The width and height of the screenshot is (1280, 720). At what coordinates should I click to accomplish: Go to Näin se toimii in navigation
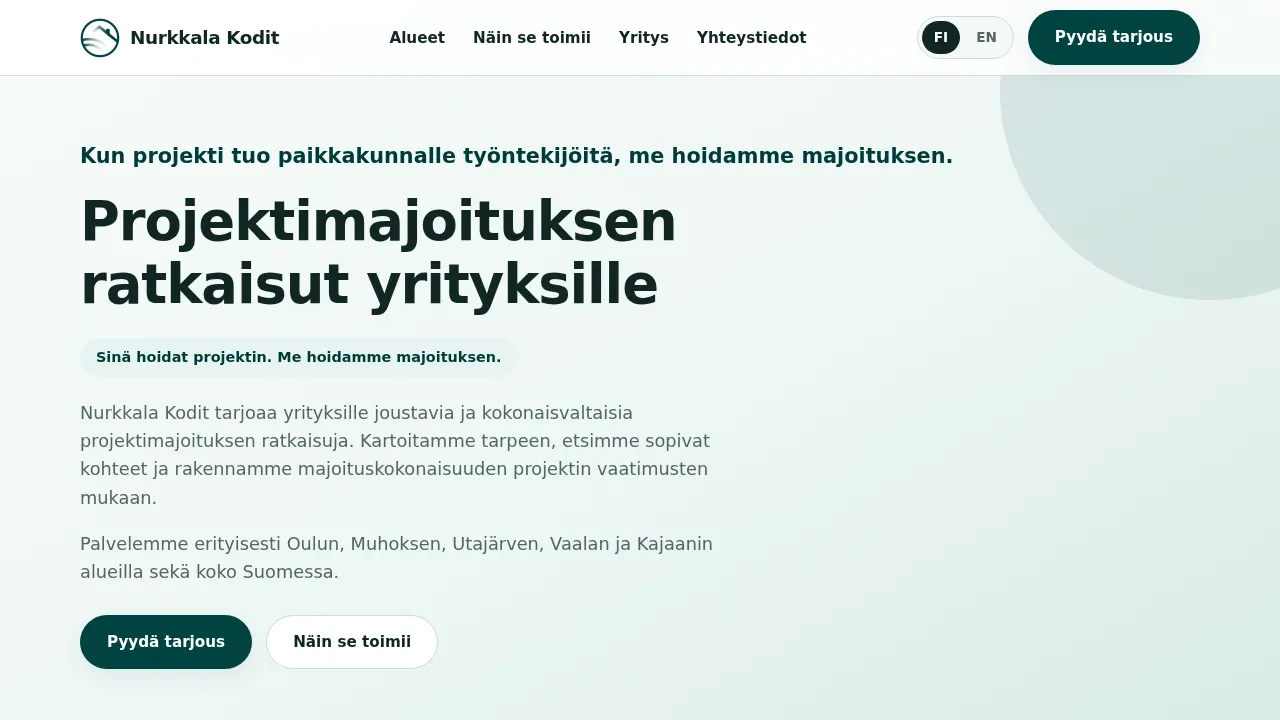532,38
